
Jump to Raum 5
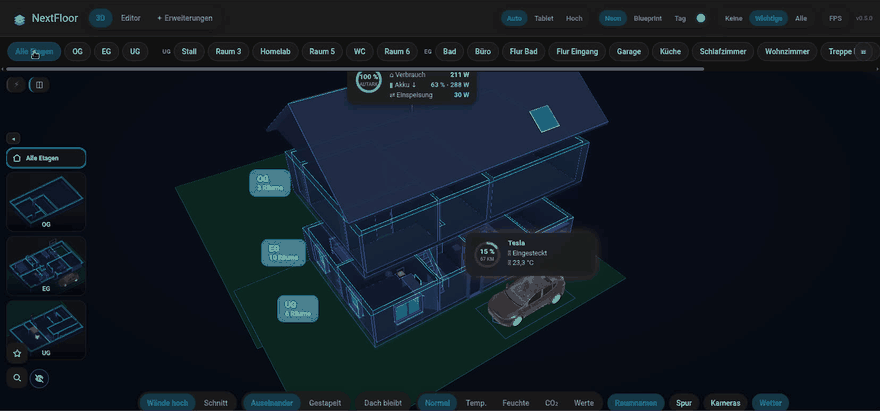pos(322,52)
